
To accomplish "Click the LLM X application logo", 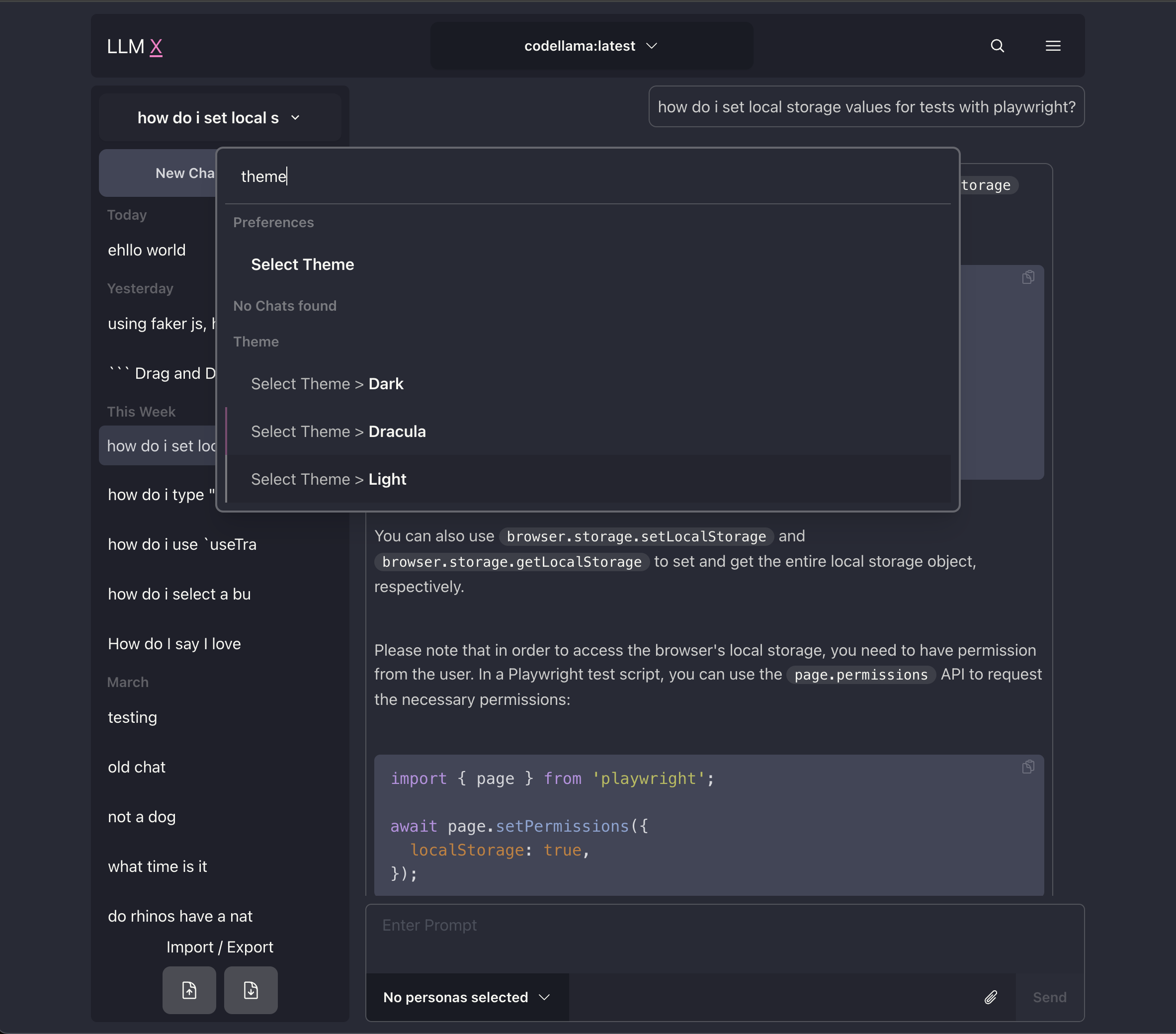I will coord(135,45).
